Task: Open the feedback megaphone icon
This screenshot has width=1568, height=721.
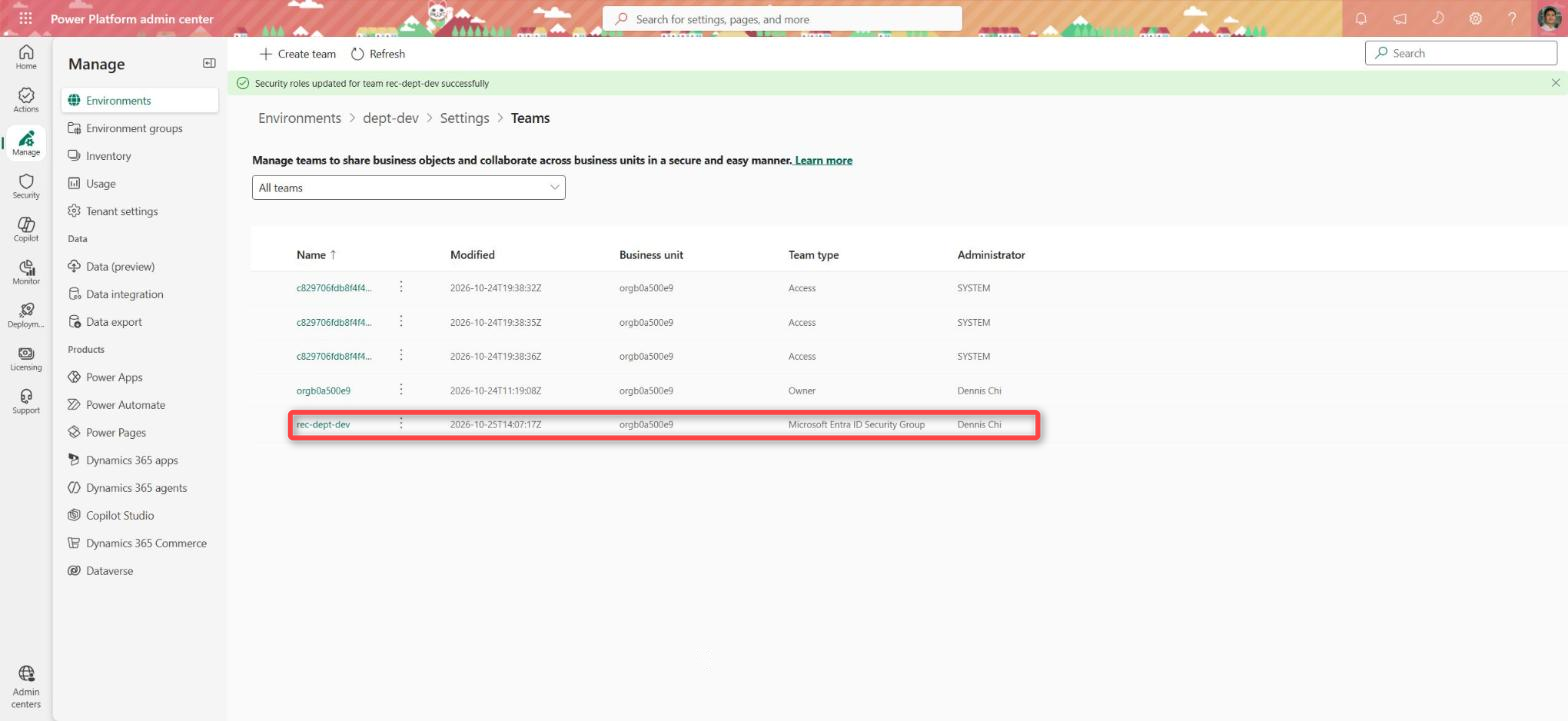Action: tap(1399, 19)
